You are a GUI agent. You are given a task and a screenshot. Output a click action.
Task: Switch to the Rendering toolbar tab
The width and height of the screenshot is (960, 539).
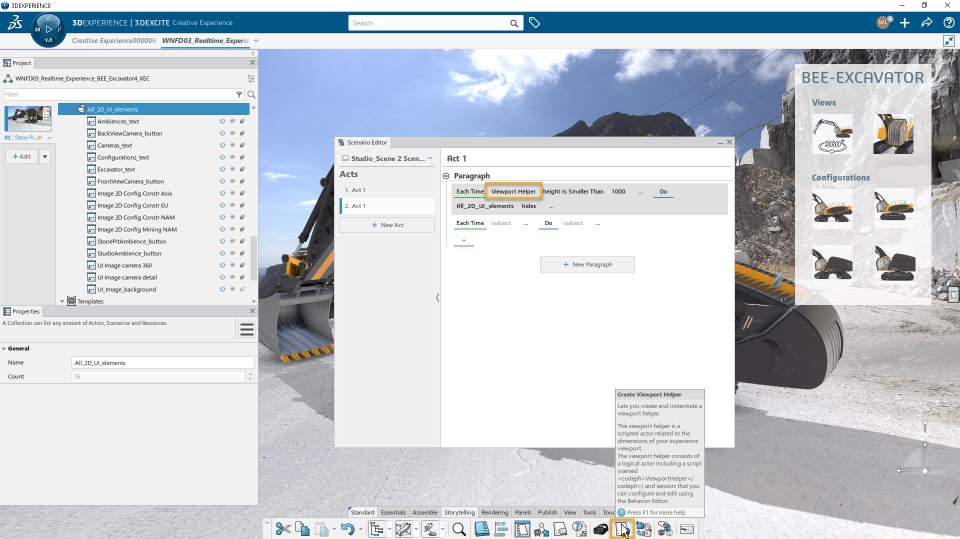coord(495,512)
